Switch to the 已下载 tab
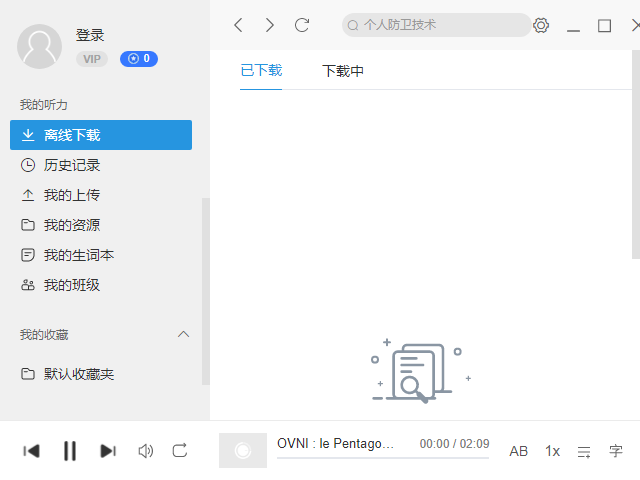The image size is (640, 480). click(261, 71)
